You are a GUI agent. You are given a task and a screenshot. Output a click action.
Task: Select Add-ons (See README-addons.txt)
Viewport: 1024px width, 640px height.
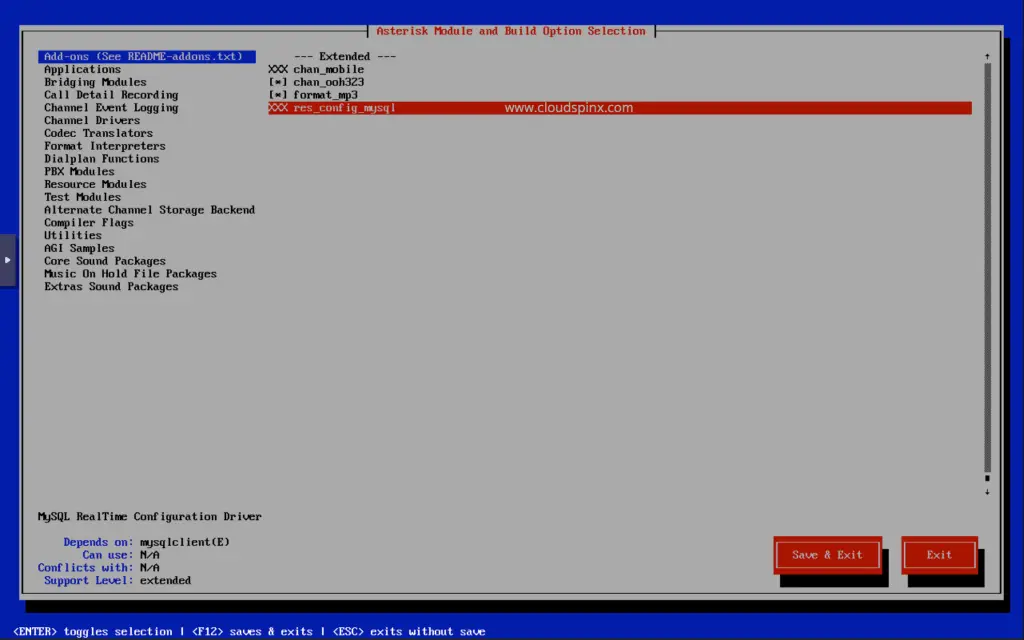146,56
